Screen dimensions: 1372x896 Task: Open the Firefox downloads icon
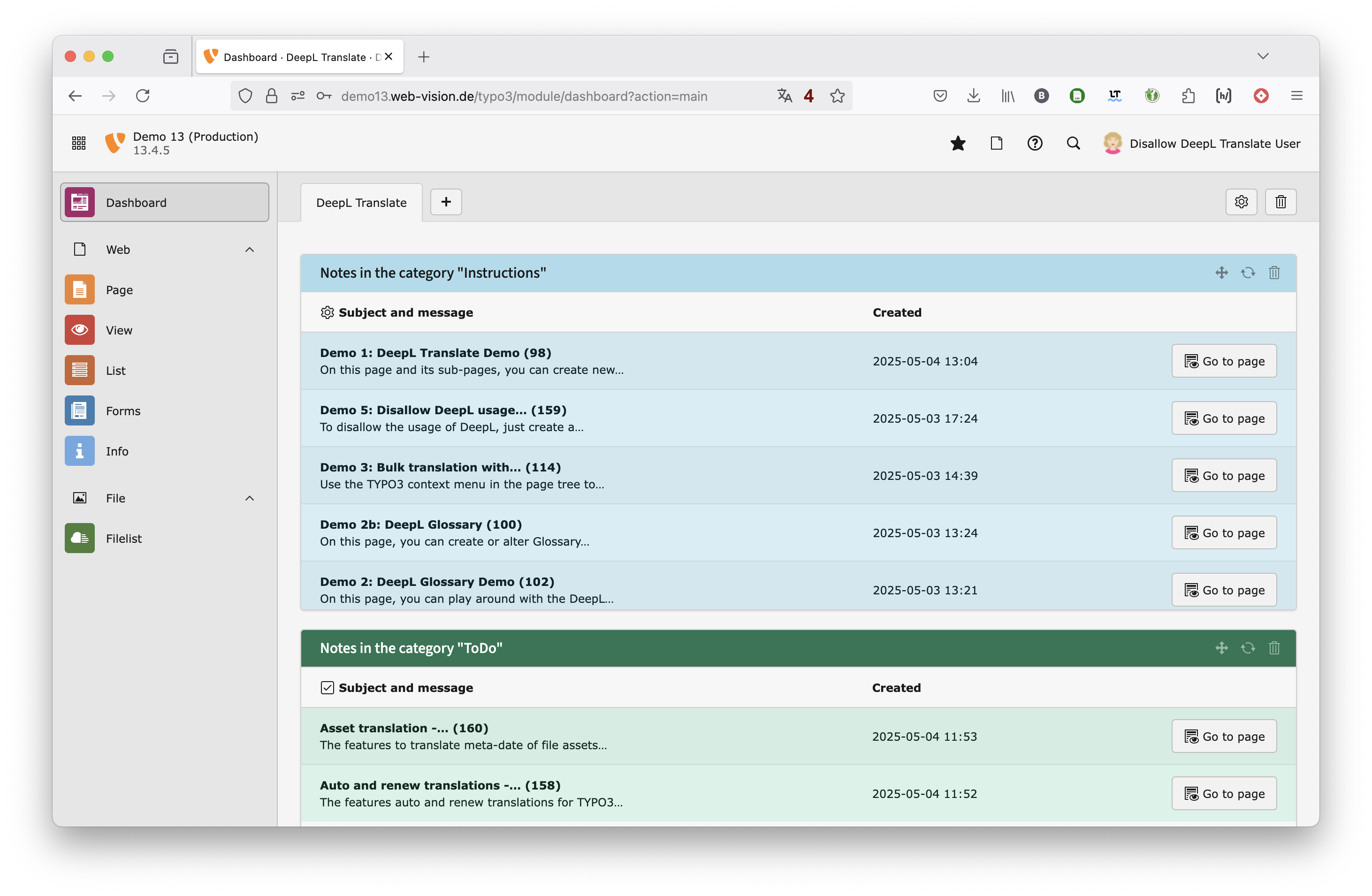coord(973,96)
